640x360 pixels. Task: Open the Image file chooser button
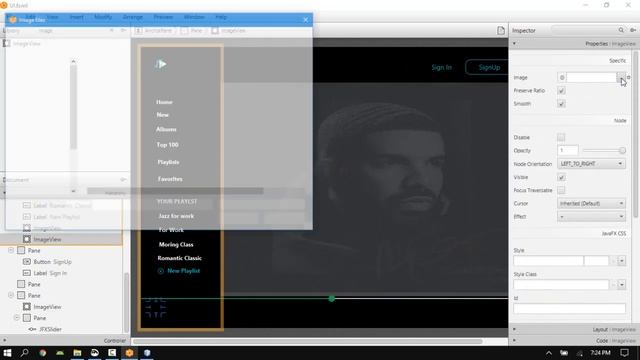[620, 77]
